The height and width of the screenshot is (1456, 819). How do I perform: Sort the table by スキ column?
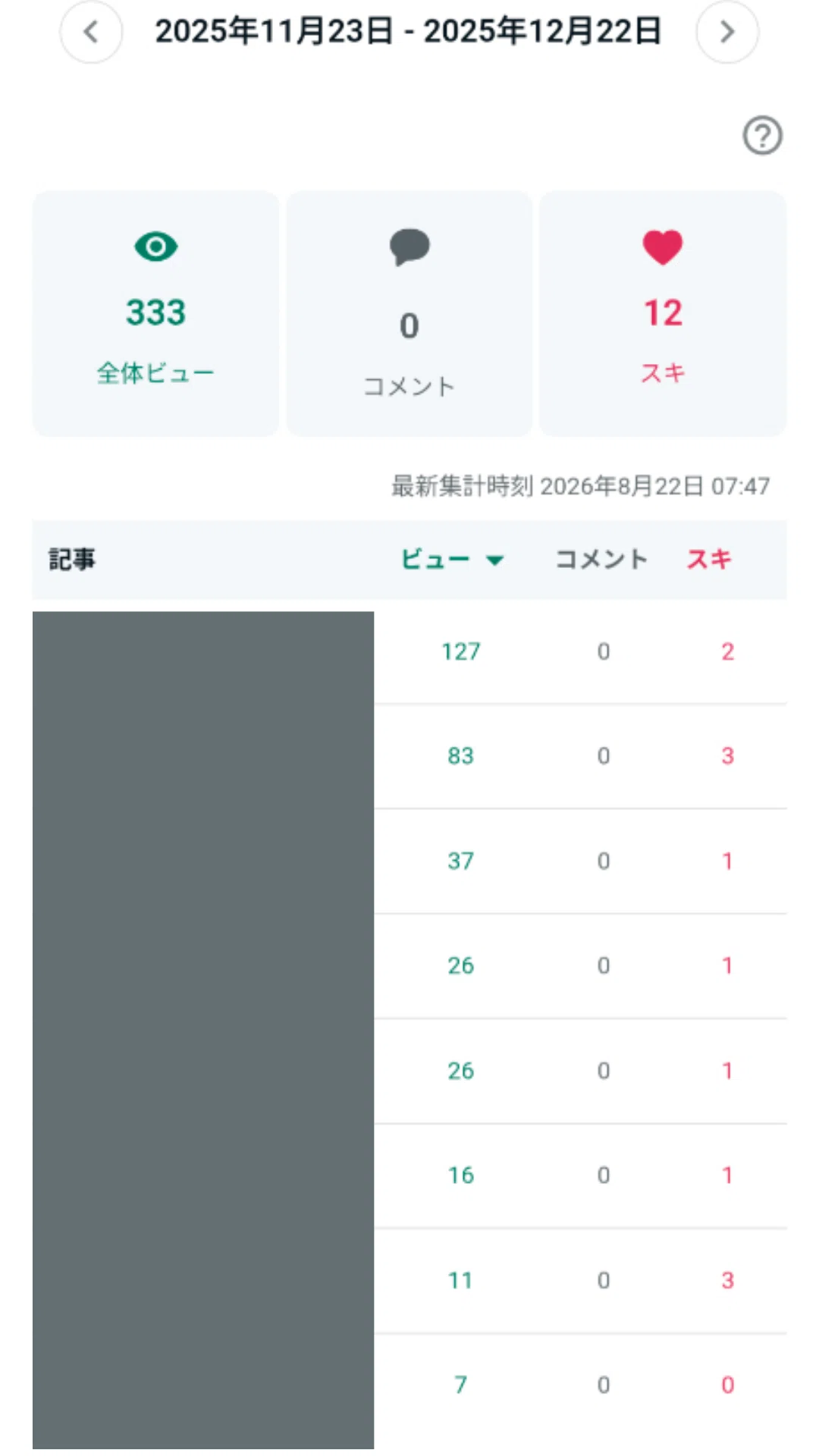click(709, 560)
